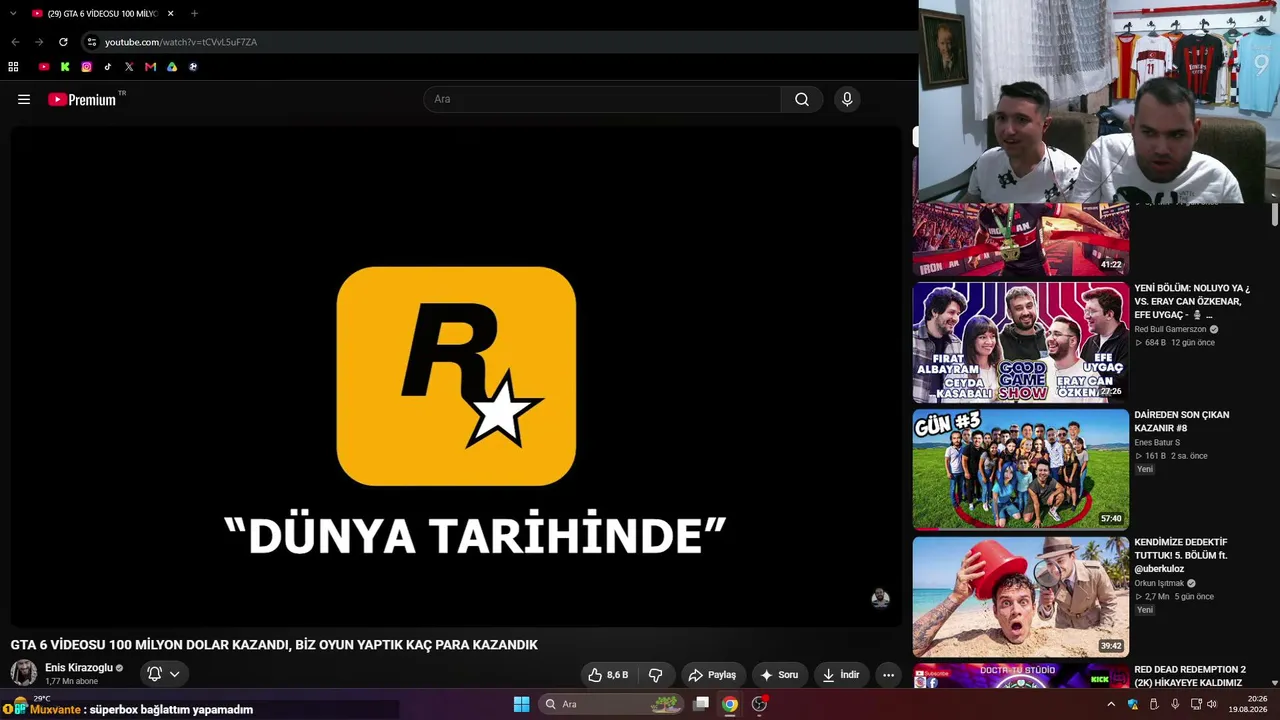This screenshot has height=720, width=1280.
Task: Open the network tray icon
Action: 1195,704
